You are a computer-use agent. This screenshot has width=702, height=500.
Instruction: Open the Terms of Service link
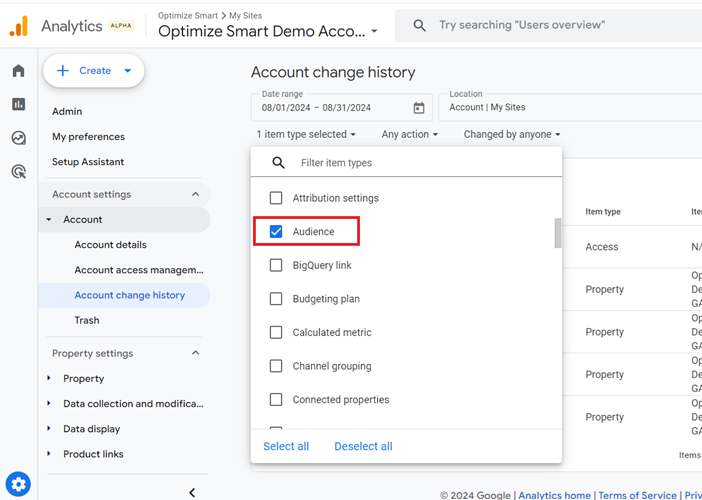click(x=638, y=495)
